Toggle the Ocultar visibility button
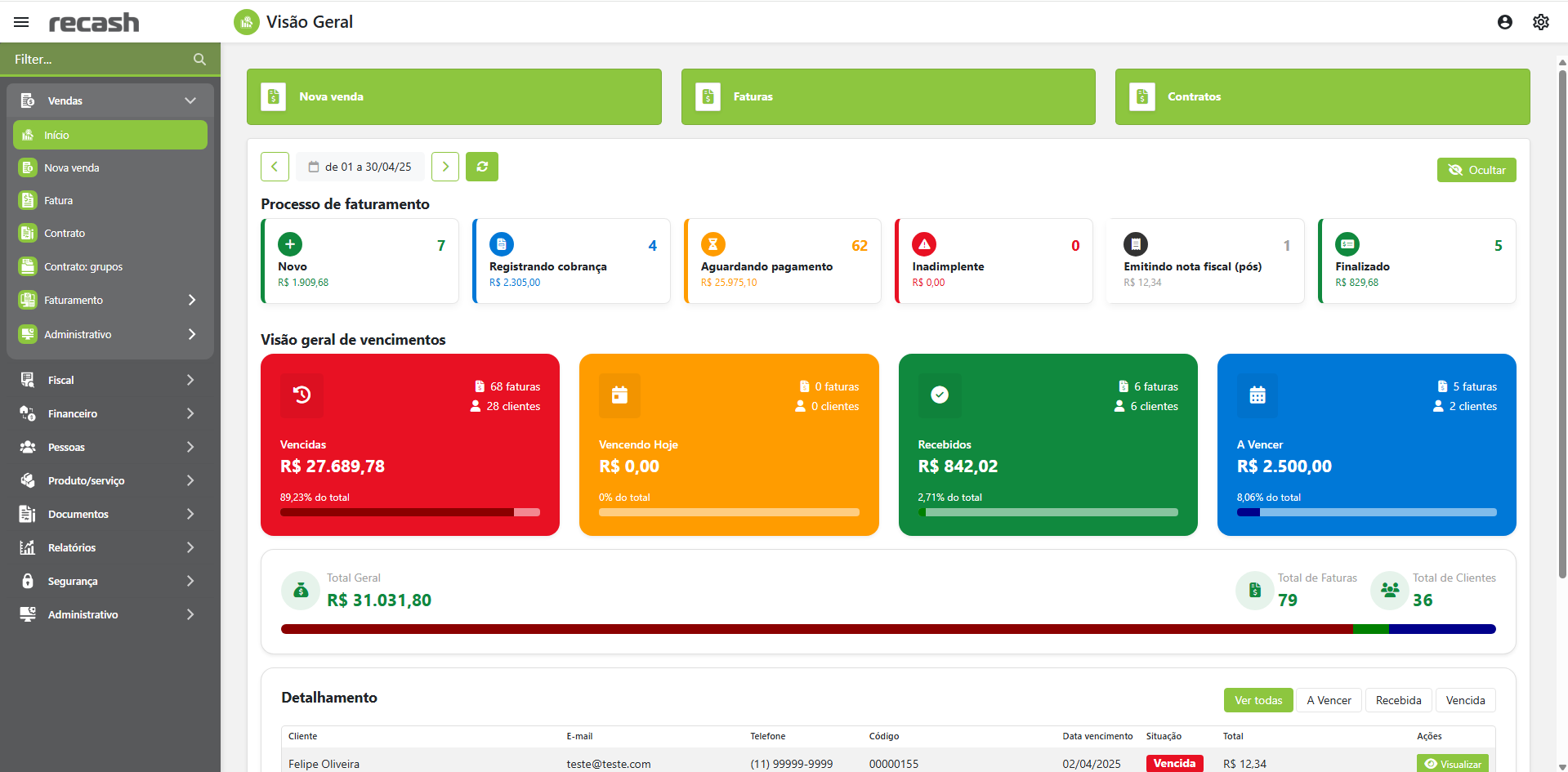Viewport: 1568px width, 772px height. [1476, 170]
